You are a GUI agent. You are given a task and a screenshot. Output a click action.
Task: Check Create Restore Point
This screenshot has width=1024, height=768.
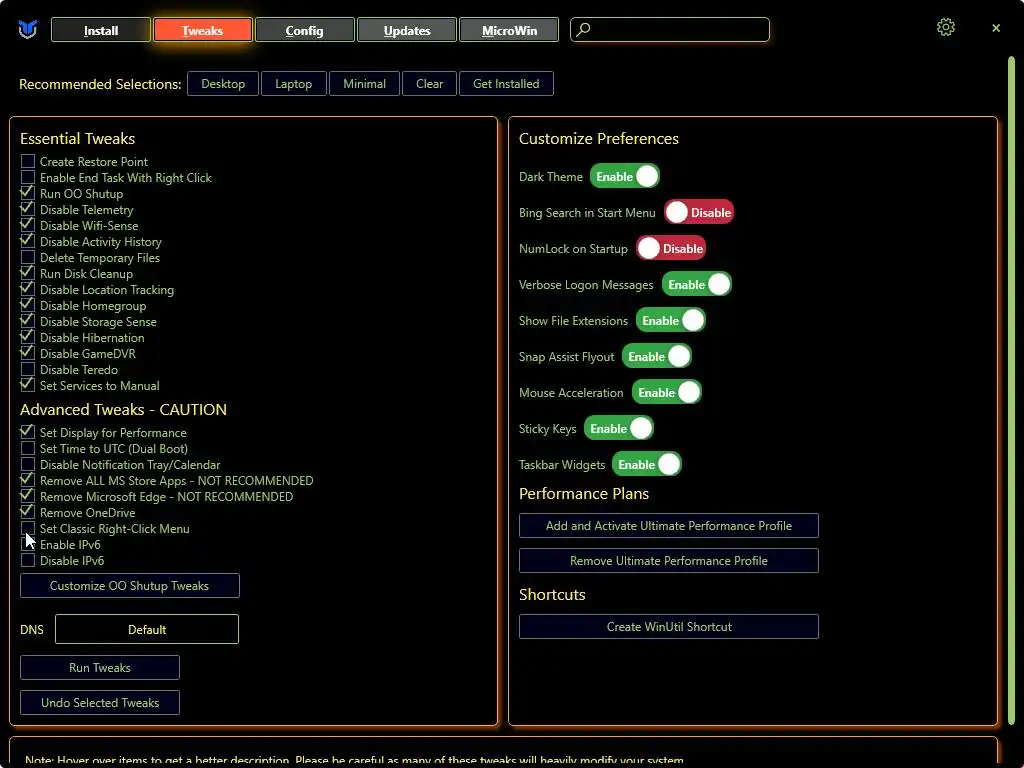pyautogui.click(x=27, y=161)
